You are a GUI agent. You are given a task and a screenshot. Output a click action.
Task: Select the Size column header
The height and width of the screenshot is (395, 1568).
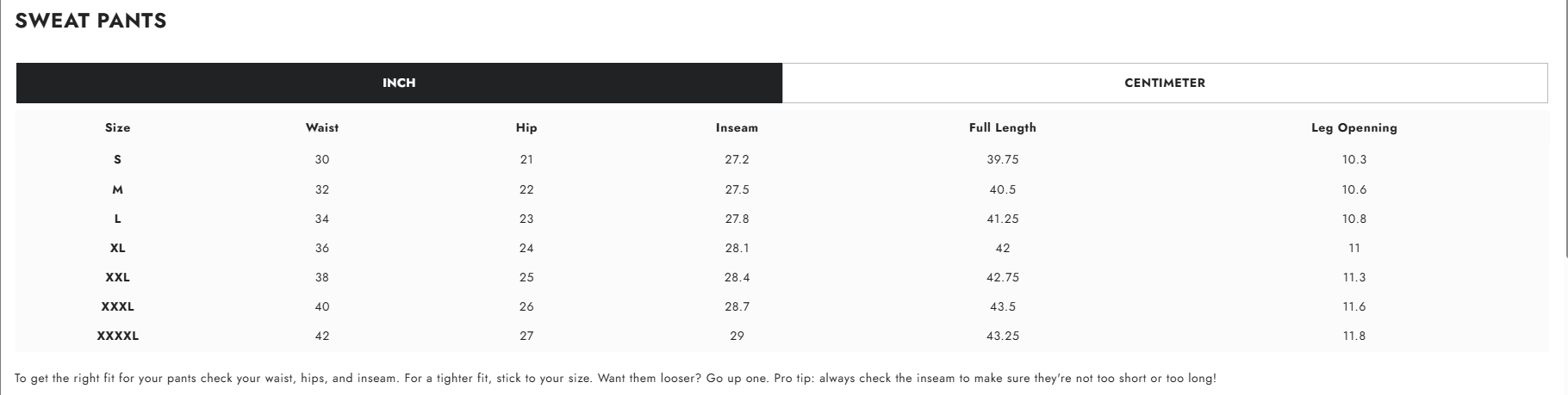point(118,127)
